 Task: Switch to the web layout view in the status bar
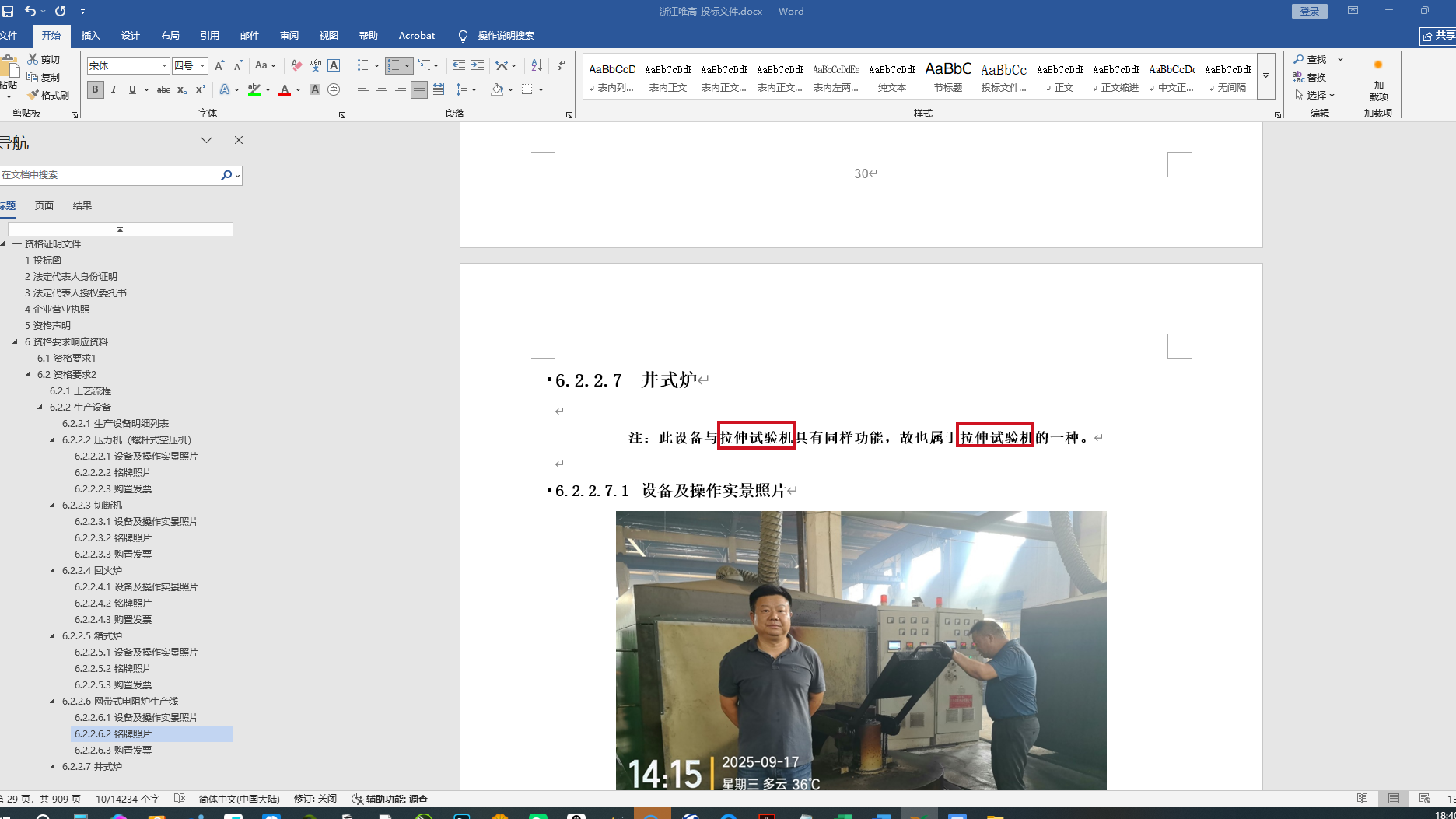pos(1424,799)
